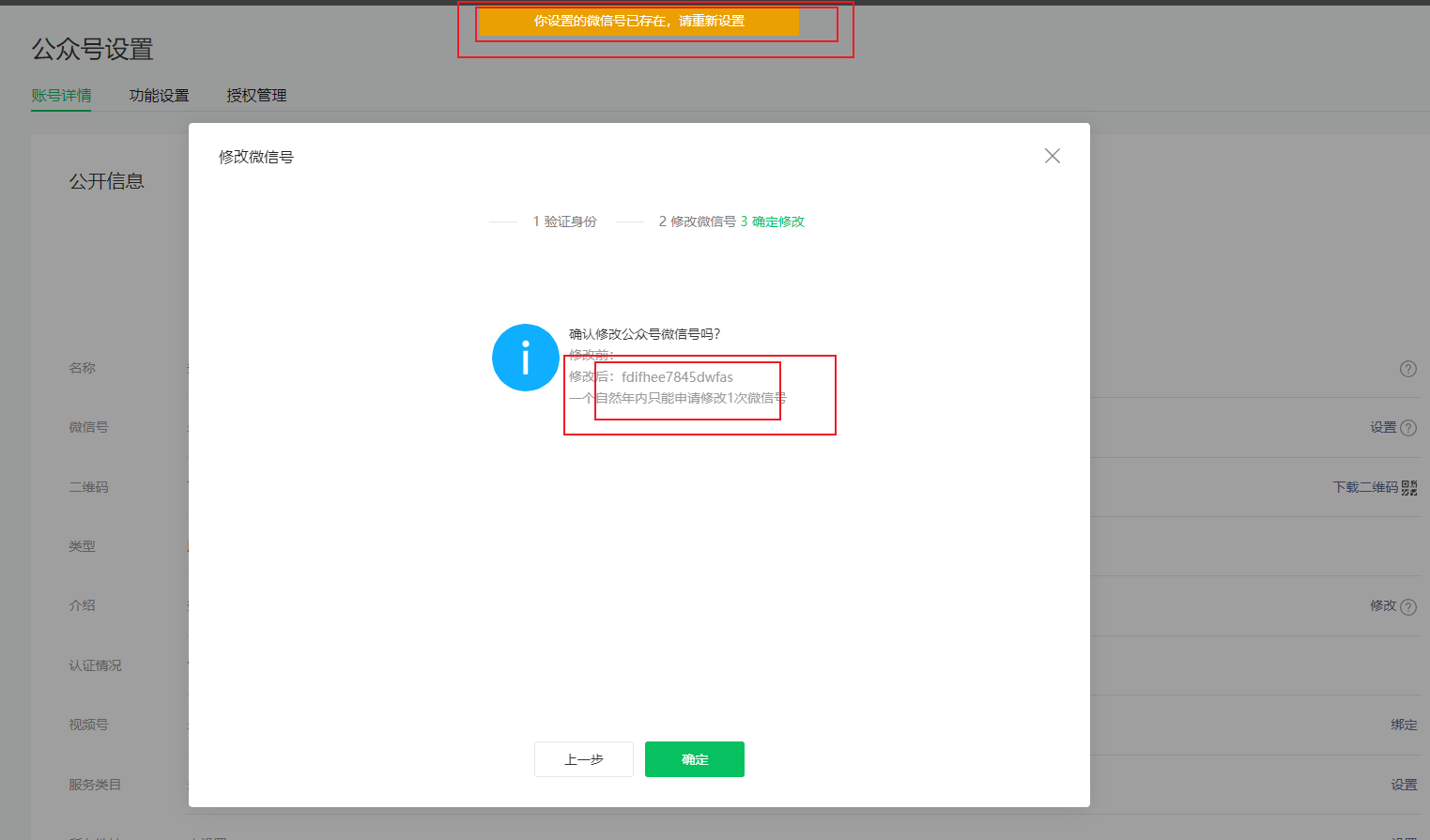Click the new ID text fdifhee7845dwfas
Image resolution: width=1430 pixels, height=840 pixels.
tap(677, 377)
